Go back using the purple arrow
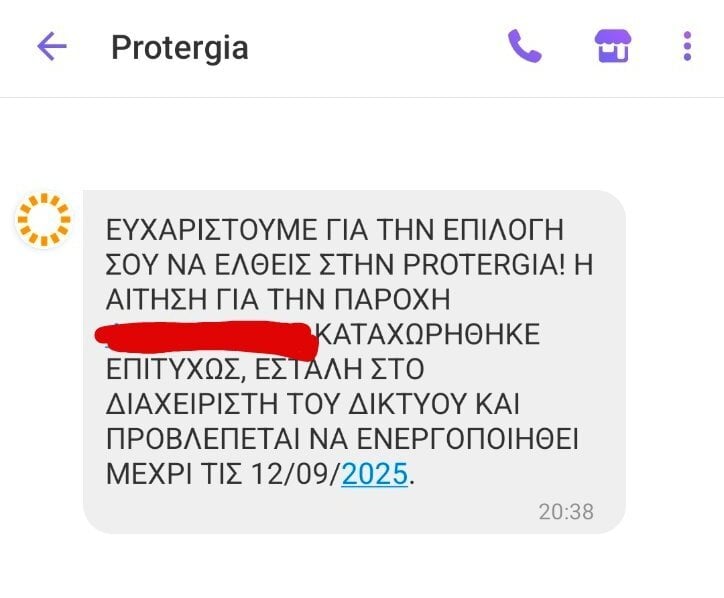This screenshot has height=598, width=724. pyautogui.click(x=52, y=46)
